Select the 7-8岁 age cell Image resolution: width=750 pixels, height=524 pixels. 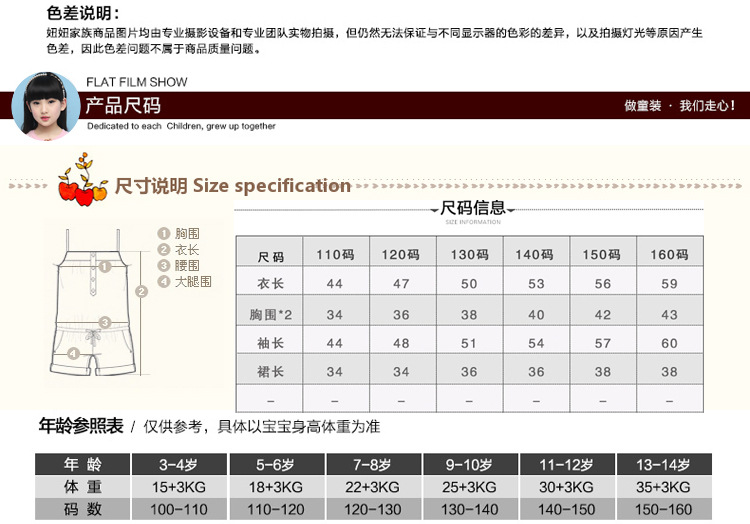pos(373,464)
